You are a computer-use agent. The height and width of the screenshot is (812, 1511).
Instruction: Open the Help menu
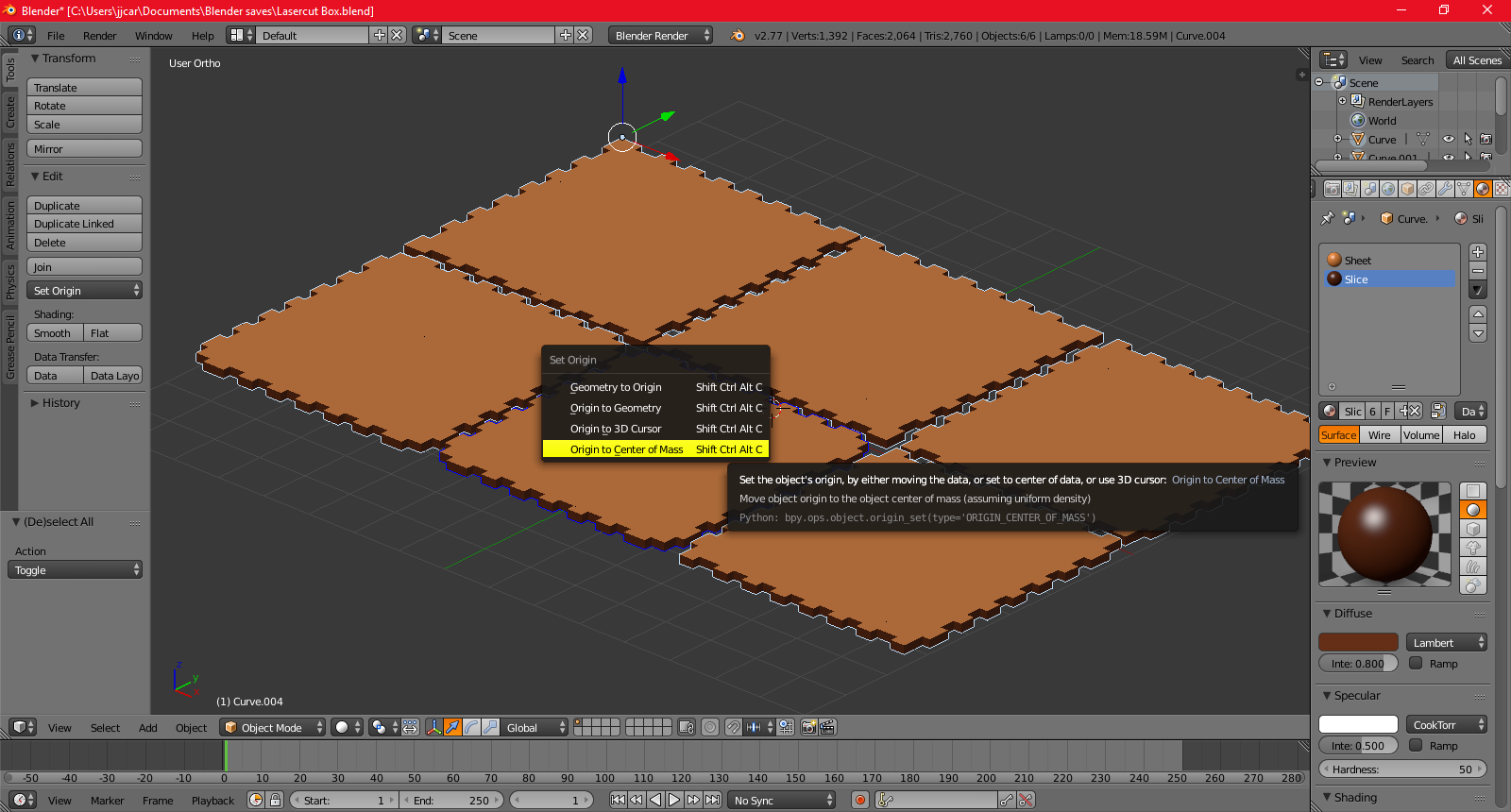(x=202, y=36)
